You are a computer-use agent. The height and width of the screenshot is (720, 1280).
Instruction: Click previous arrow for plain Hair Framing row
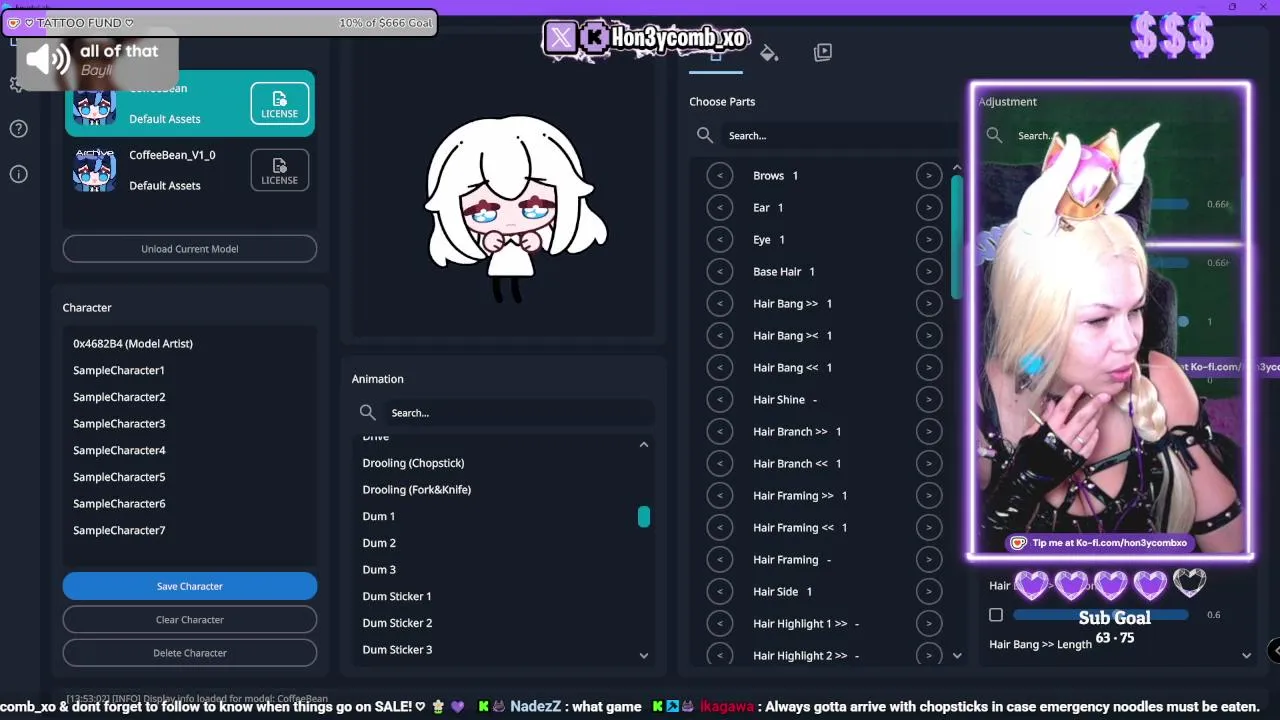coord(719,560)
